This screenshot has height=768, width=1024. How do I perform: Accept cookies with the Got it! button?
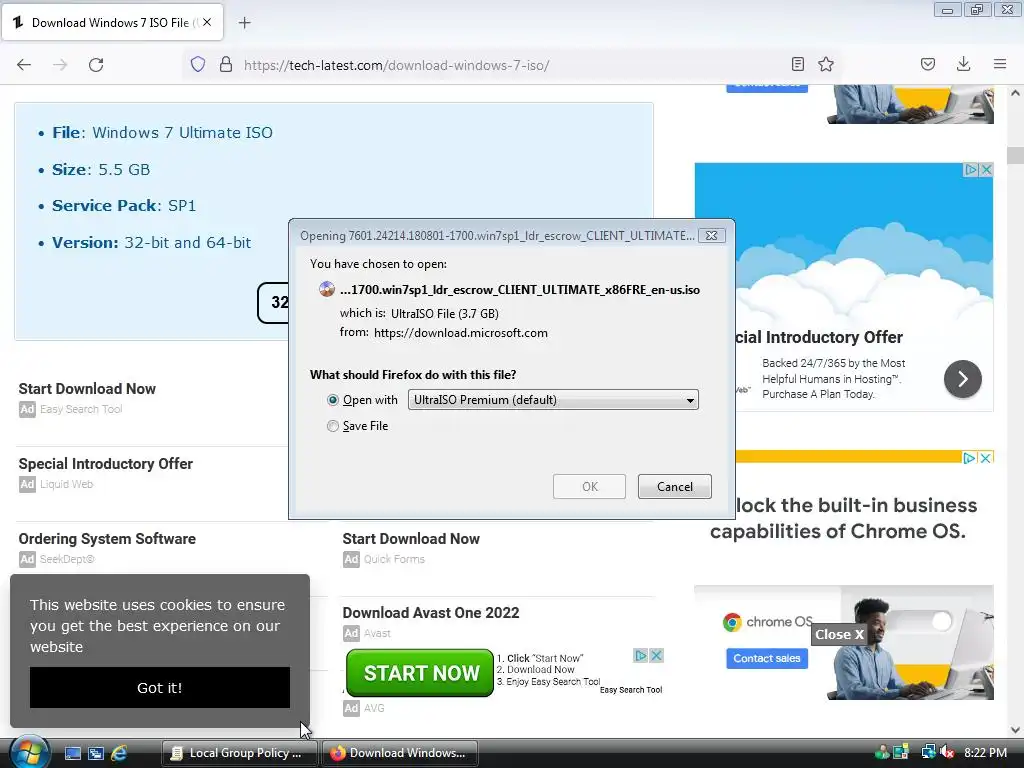pos(160,688)
